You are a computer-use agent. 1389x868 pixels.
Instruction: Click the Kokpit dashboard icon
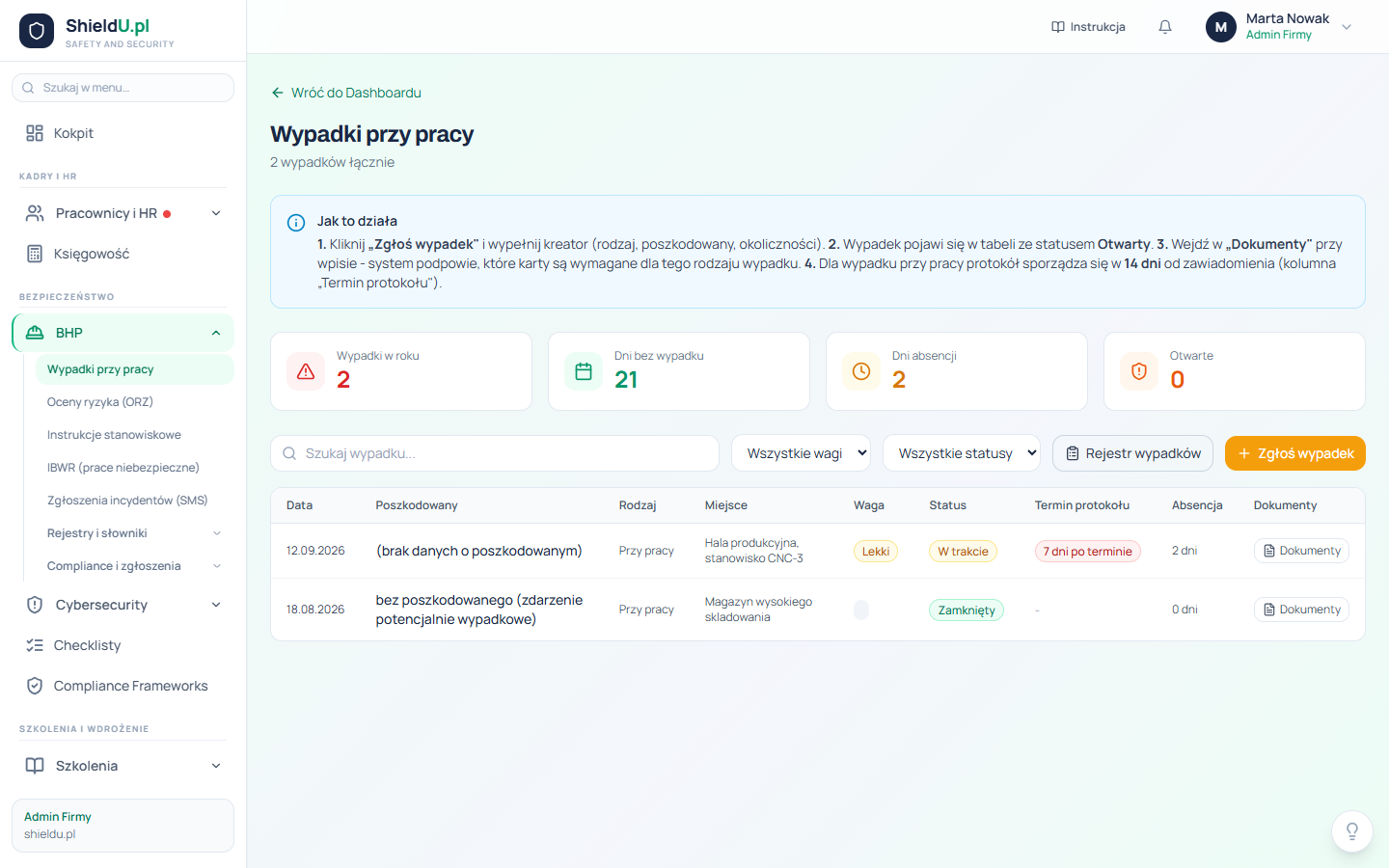(x=35, y=133)
